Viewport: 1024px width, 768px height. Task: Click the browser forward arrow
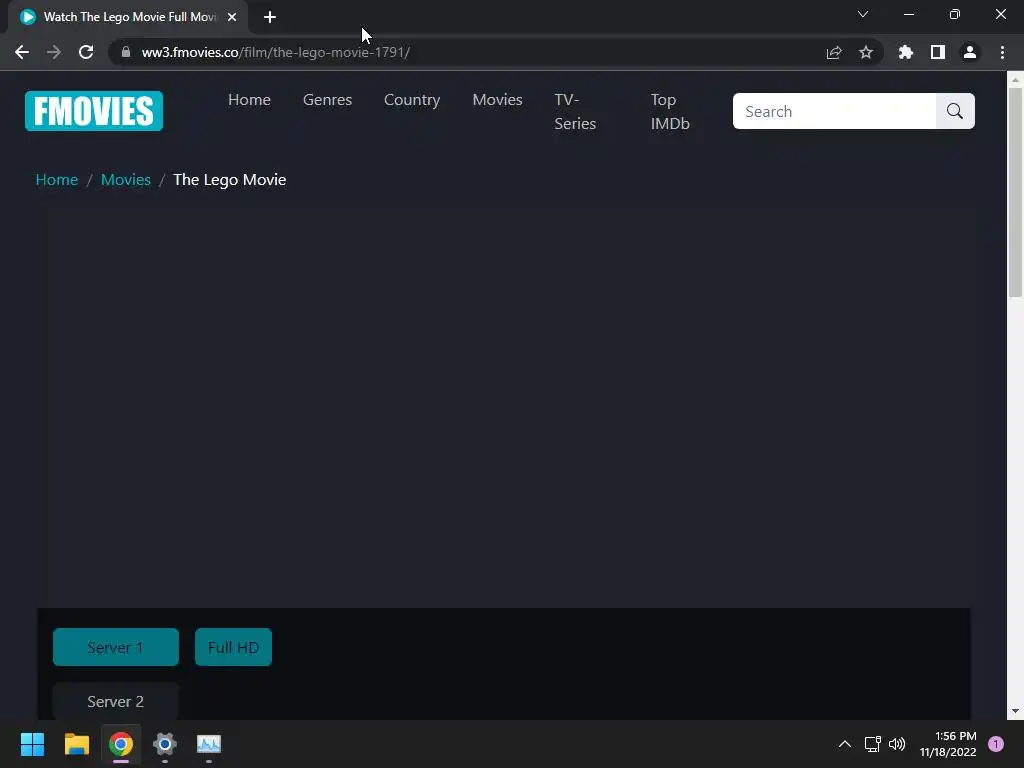(54, 52)
